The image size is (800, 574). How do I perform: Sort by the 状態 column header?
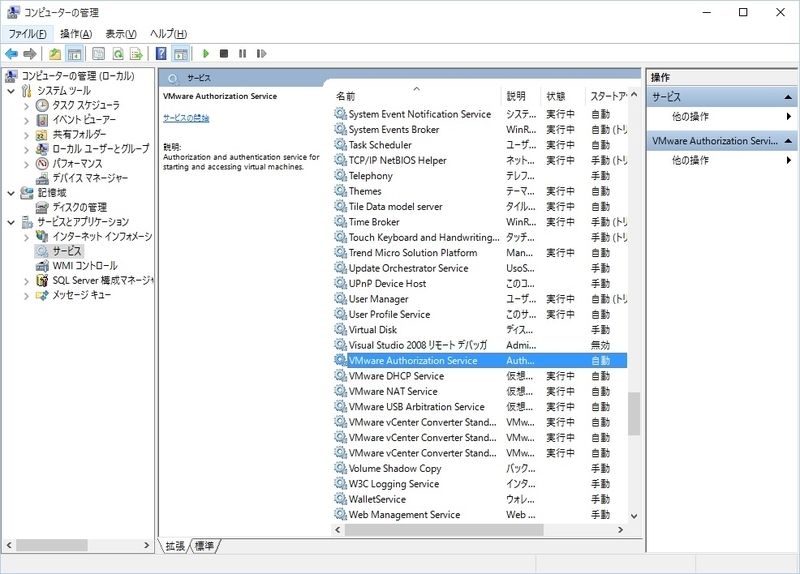coord(563,96)
